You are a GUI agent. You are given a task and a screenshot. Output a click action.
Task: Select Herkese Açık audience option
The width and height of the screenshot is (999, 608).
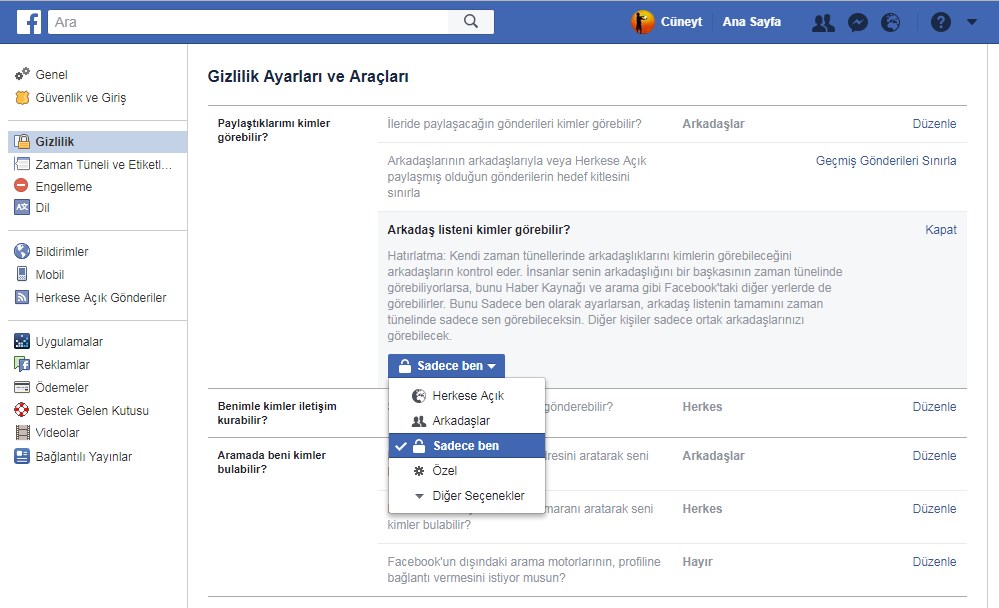point(467,396)
